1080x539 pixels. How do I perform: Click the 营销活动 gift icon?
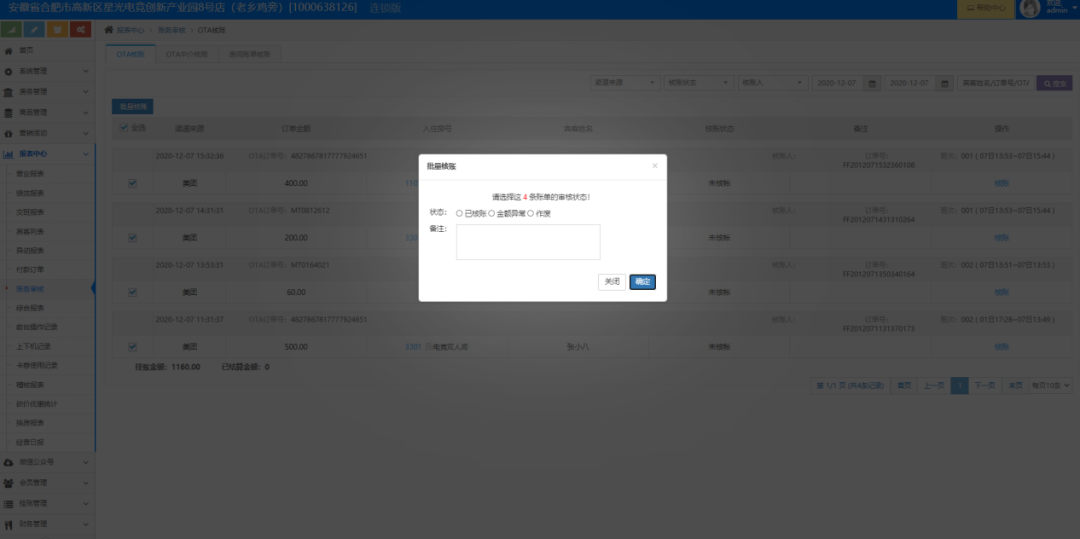(8, 134)
